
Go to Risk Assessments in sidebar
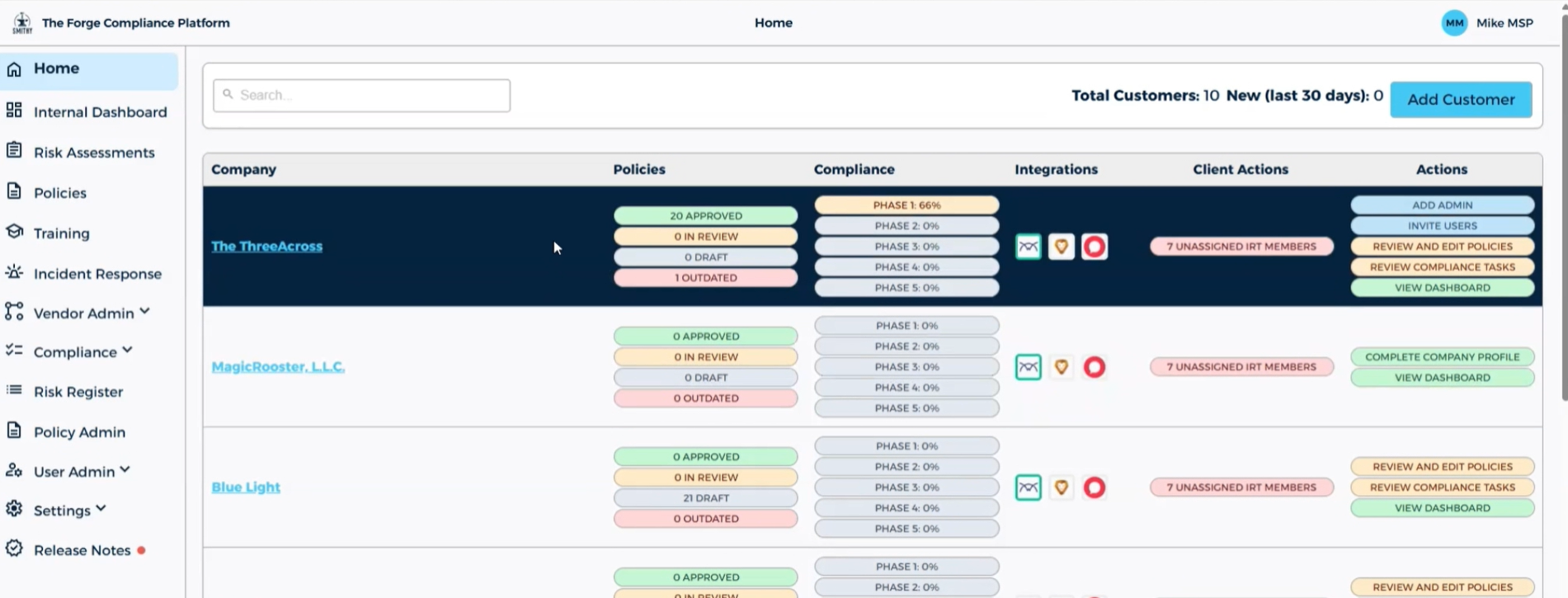tap(93, 153)
